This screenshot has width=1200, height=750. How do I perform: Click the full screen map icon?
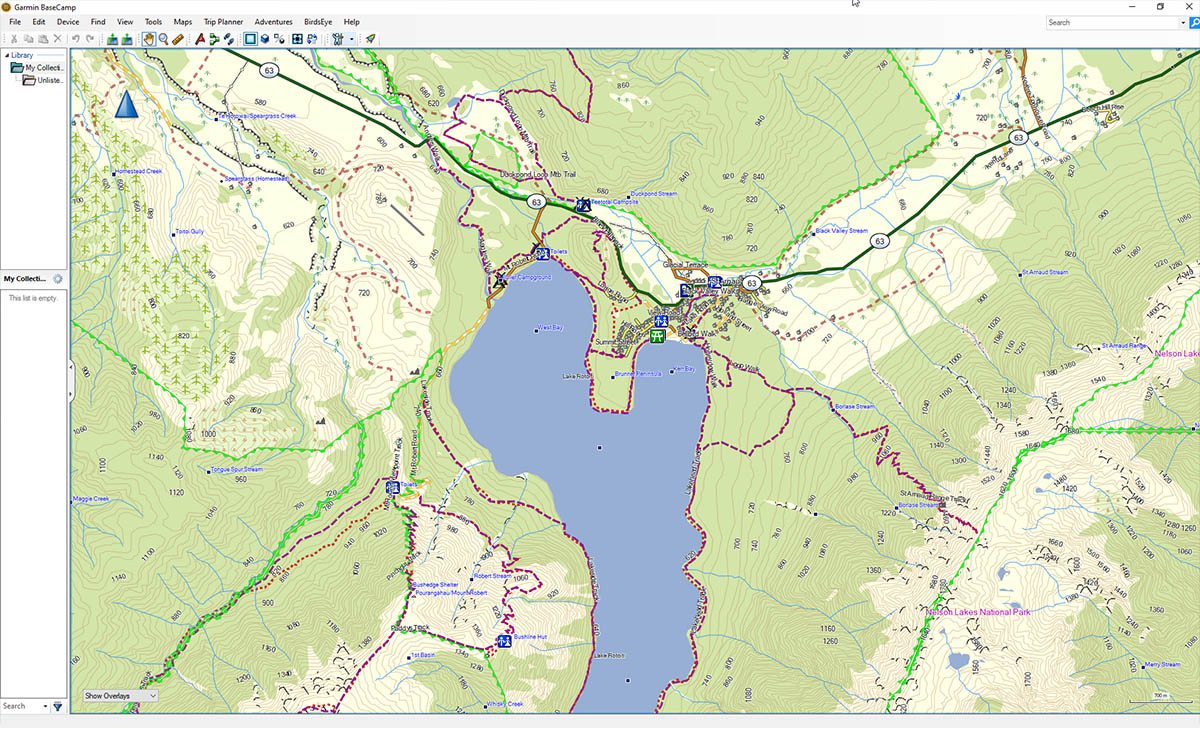pos(297,39)
